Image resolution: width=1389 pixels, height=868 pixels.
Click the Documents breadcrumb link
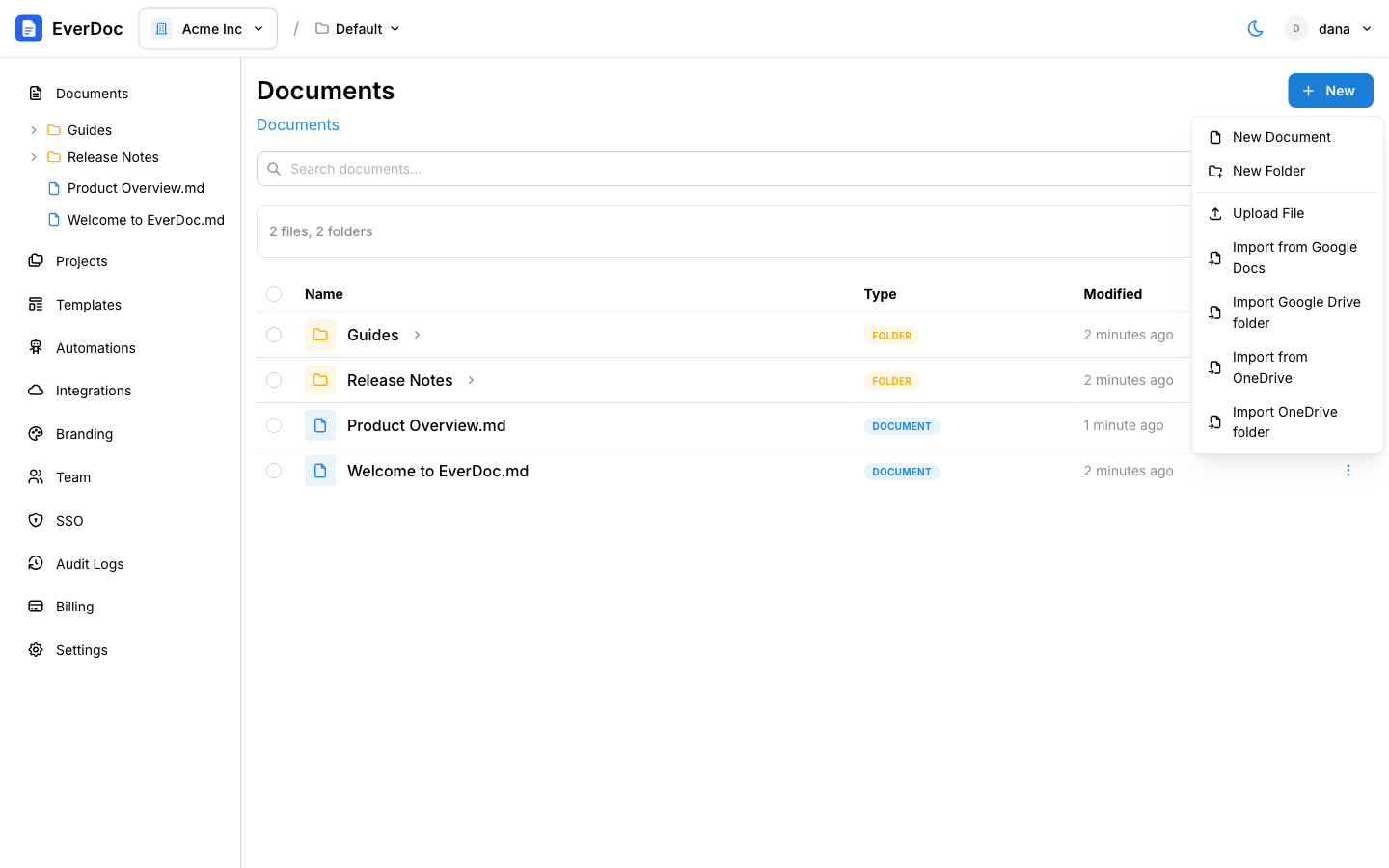click(298, 124)
